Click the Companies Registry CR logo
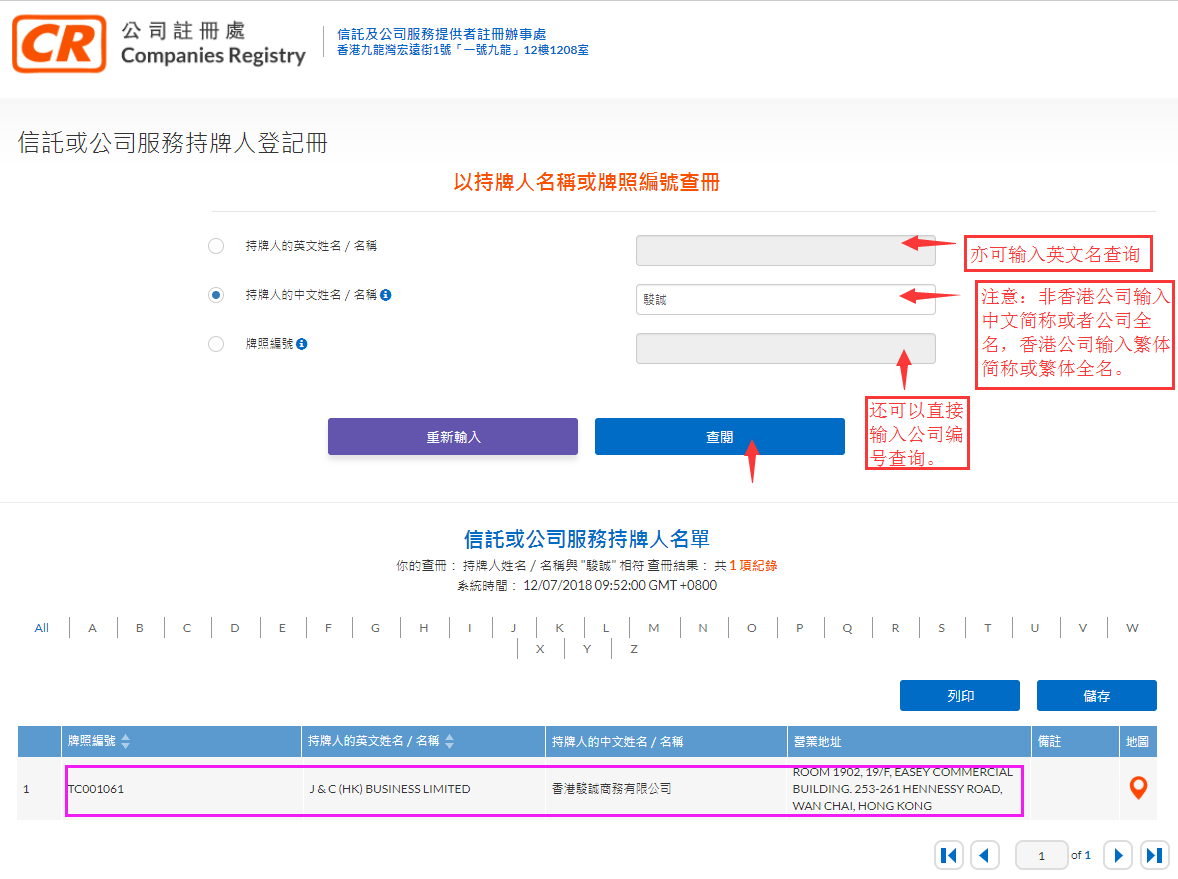Screen dimensions: 1178x879 tap(60, 44)
